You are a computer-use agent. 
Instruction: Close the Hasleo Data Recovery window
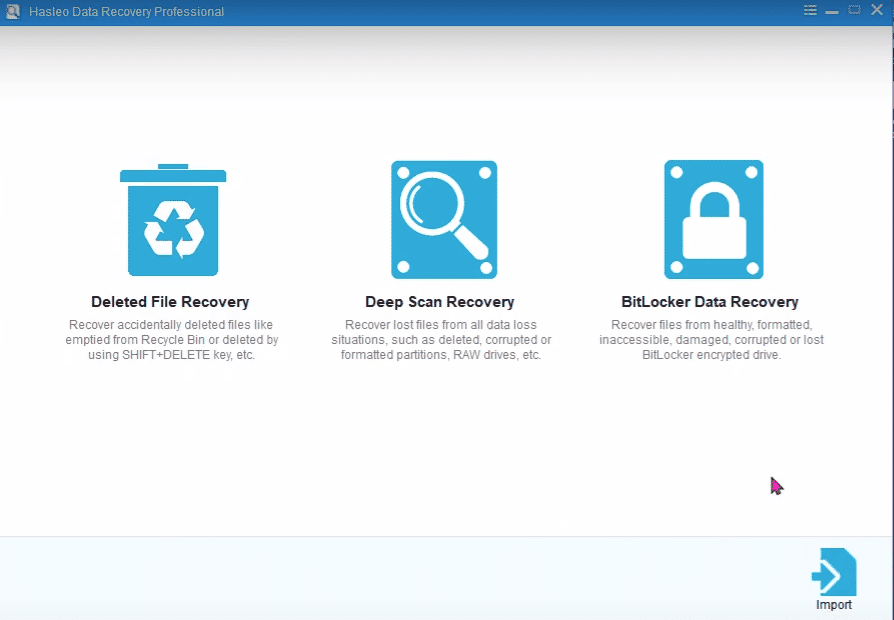877,10
